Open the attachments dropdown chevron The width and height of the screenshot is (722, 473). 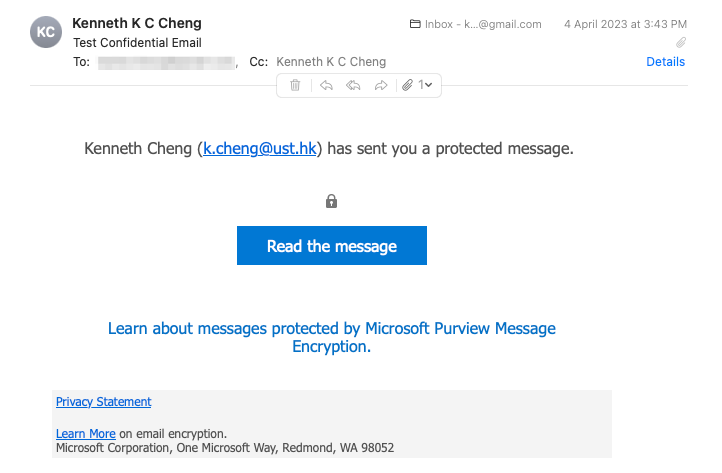pyautogui.click(x=428, y=86)
